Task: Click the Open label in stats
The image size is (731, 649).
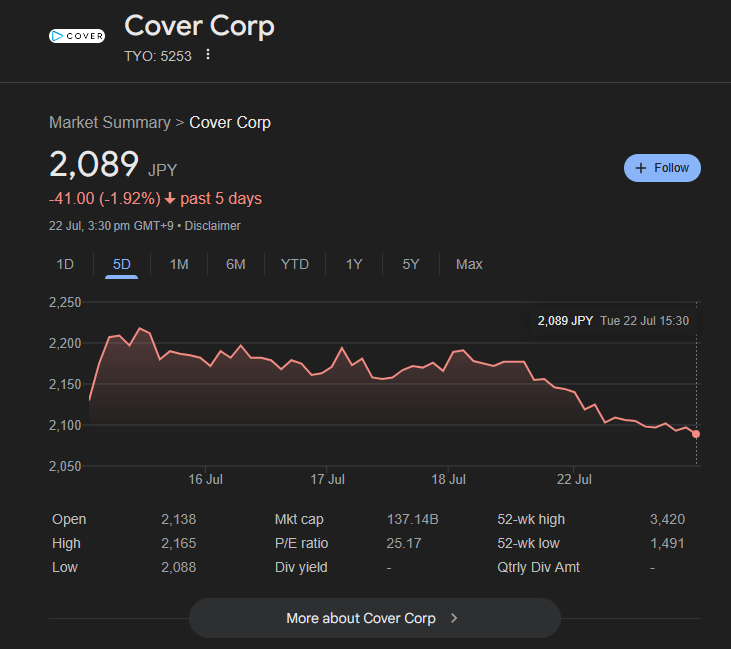Action: [x=69, y=519]
